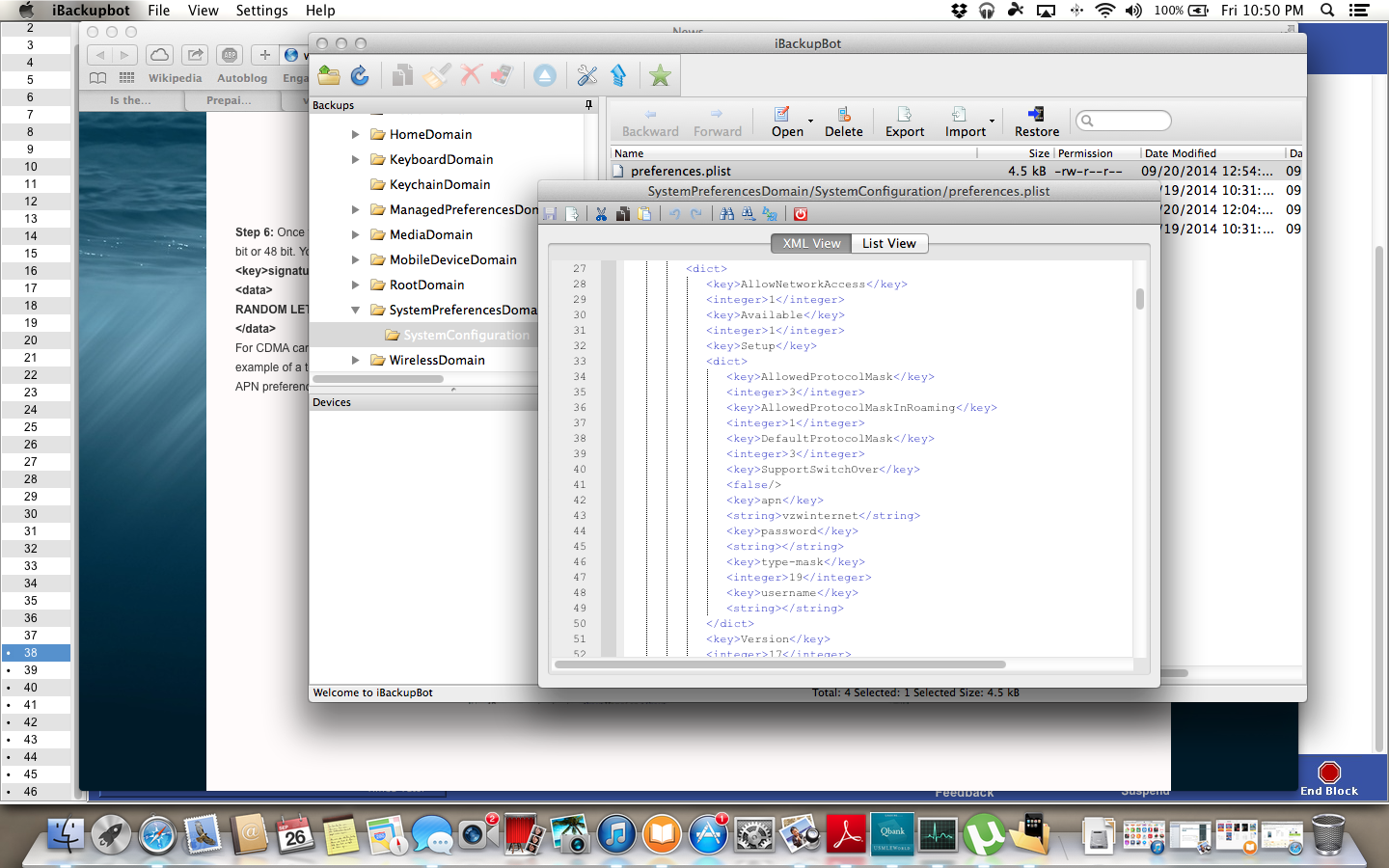Click the blue upward arrow toolbar icon

(618, 75)
